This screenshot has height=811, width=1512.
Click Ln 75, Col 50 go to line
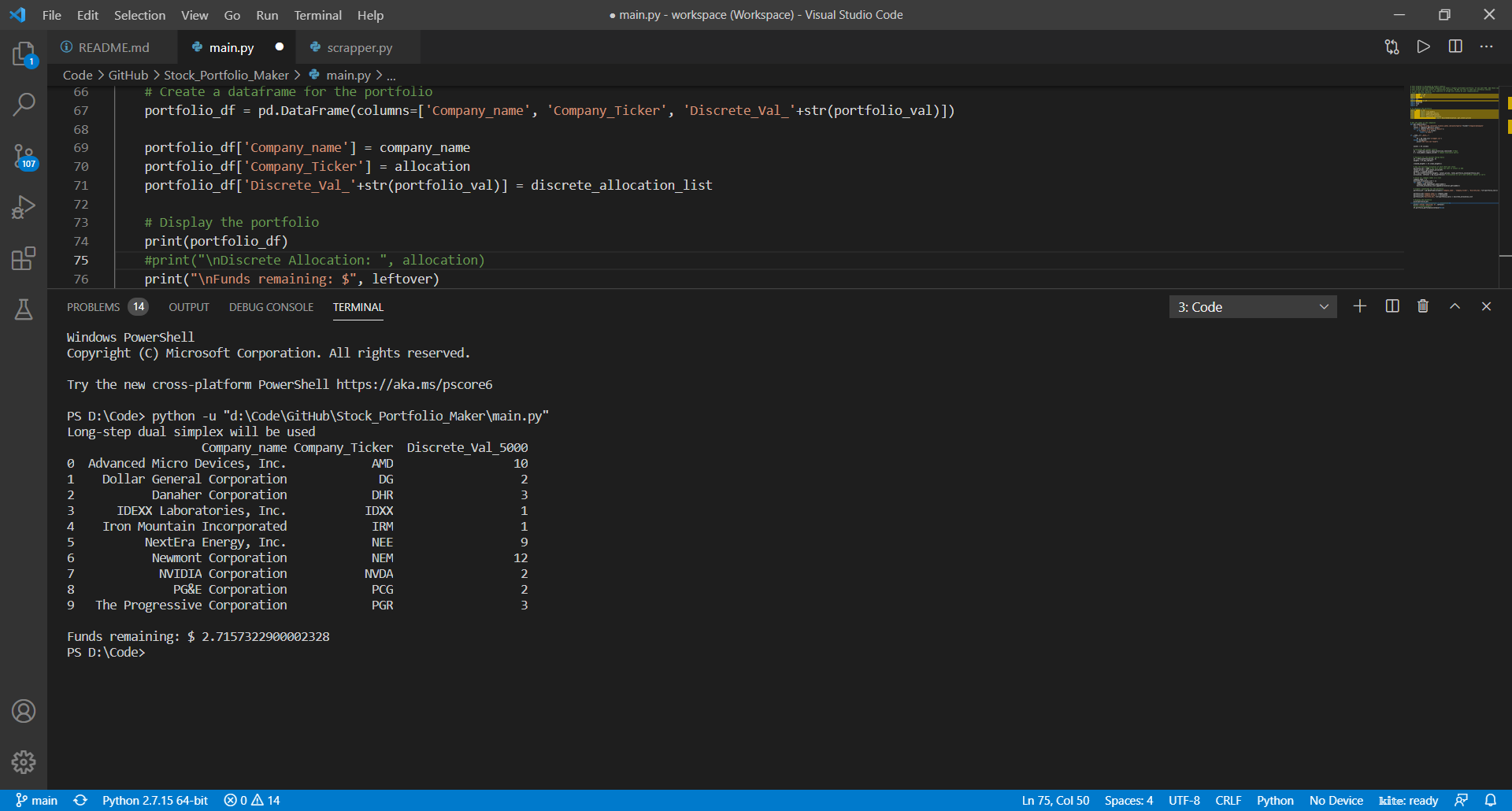1055,800
